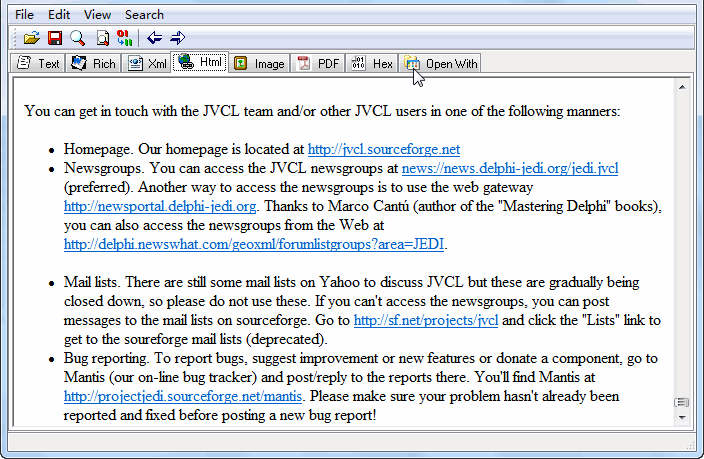This screenshot has width=704, height=459.
Task: Click the red floppy disk save icon
Action: coord(55,38)
